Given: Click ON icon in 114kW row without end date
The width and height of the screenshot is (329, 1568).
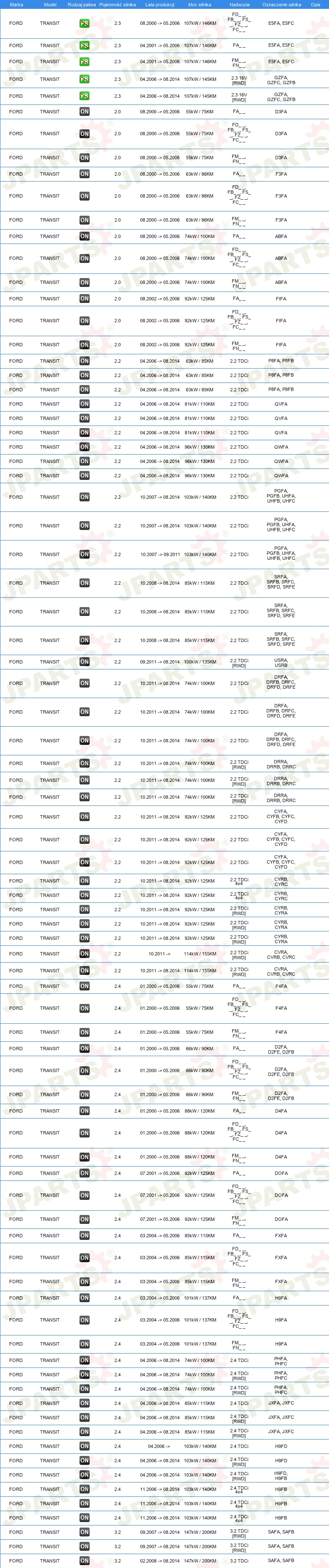Looking at the screenshot, I should [85, 954].
